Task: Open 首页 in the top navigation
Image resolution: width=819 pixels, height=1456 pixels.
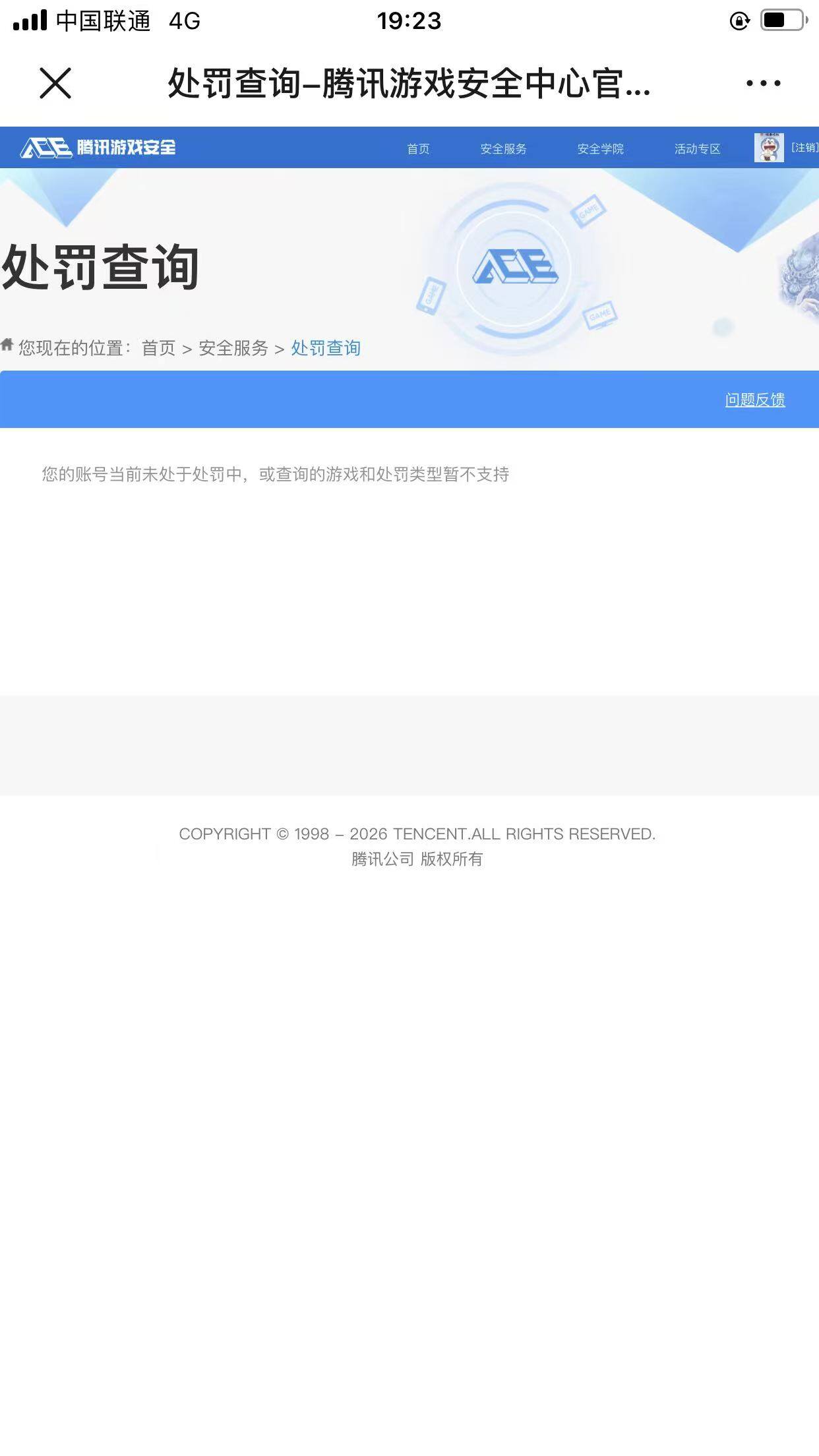Action: [418, 148]
